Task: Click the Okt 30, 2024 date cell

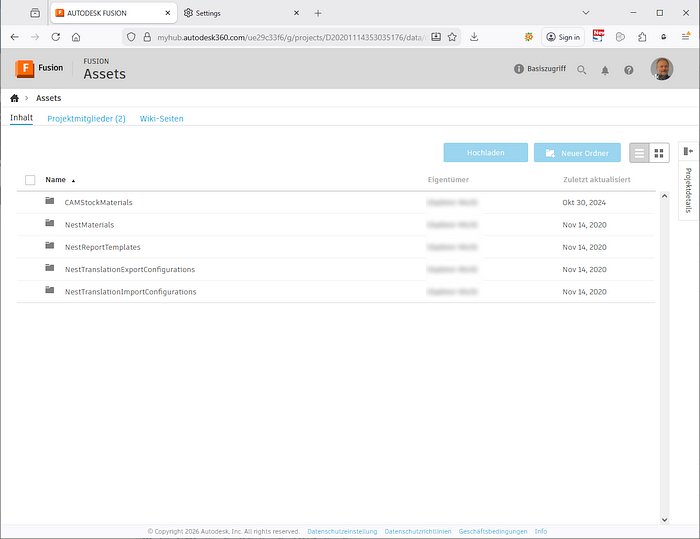Action: (584, 202)
